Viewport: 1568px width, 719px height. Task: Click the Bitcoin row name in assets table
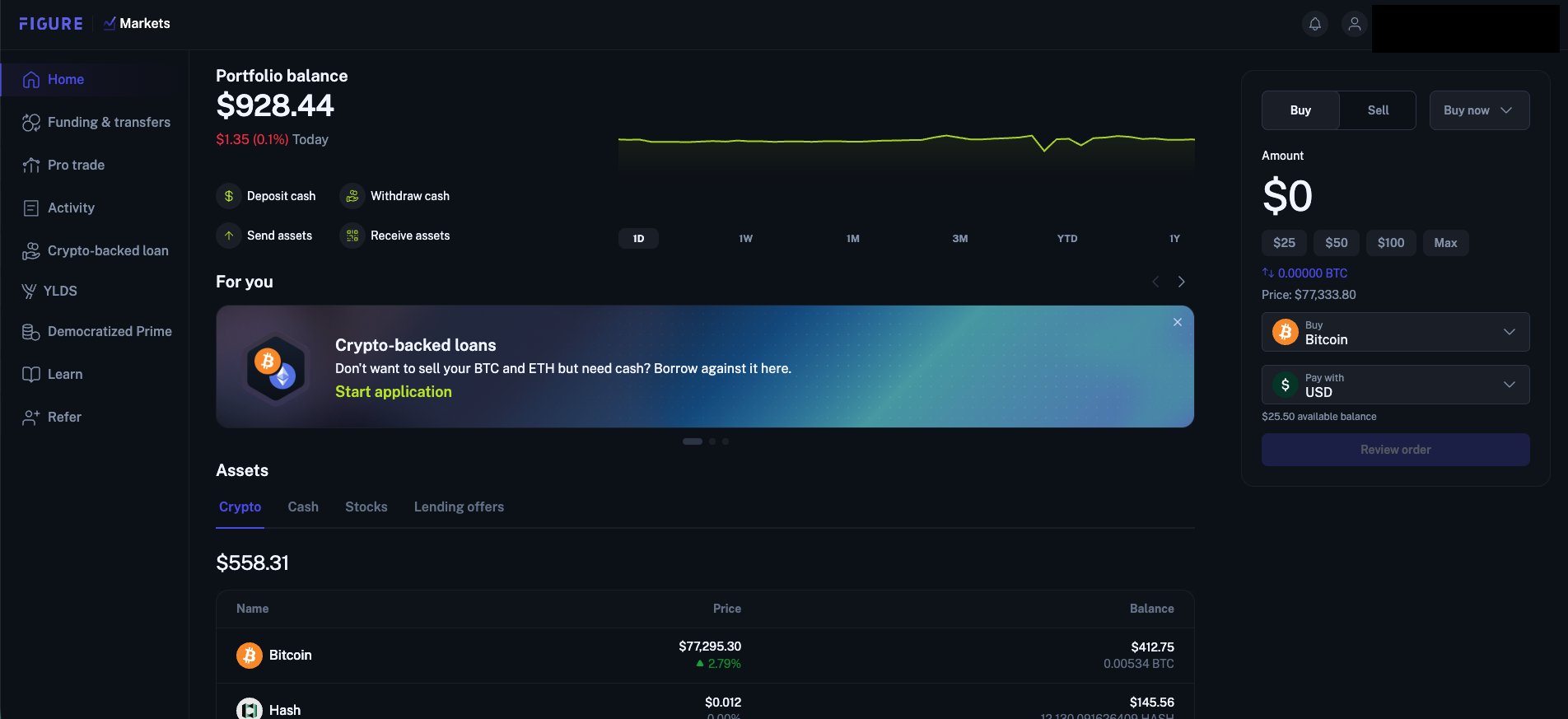(291, 656)
